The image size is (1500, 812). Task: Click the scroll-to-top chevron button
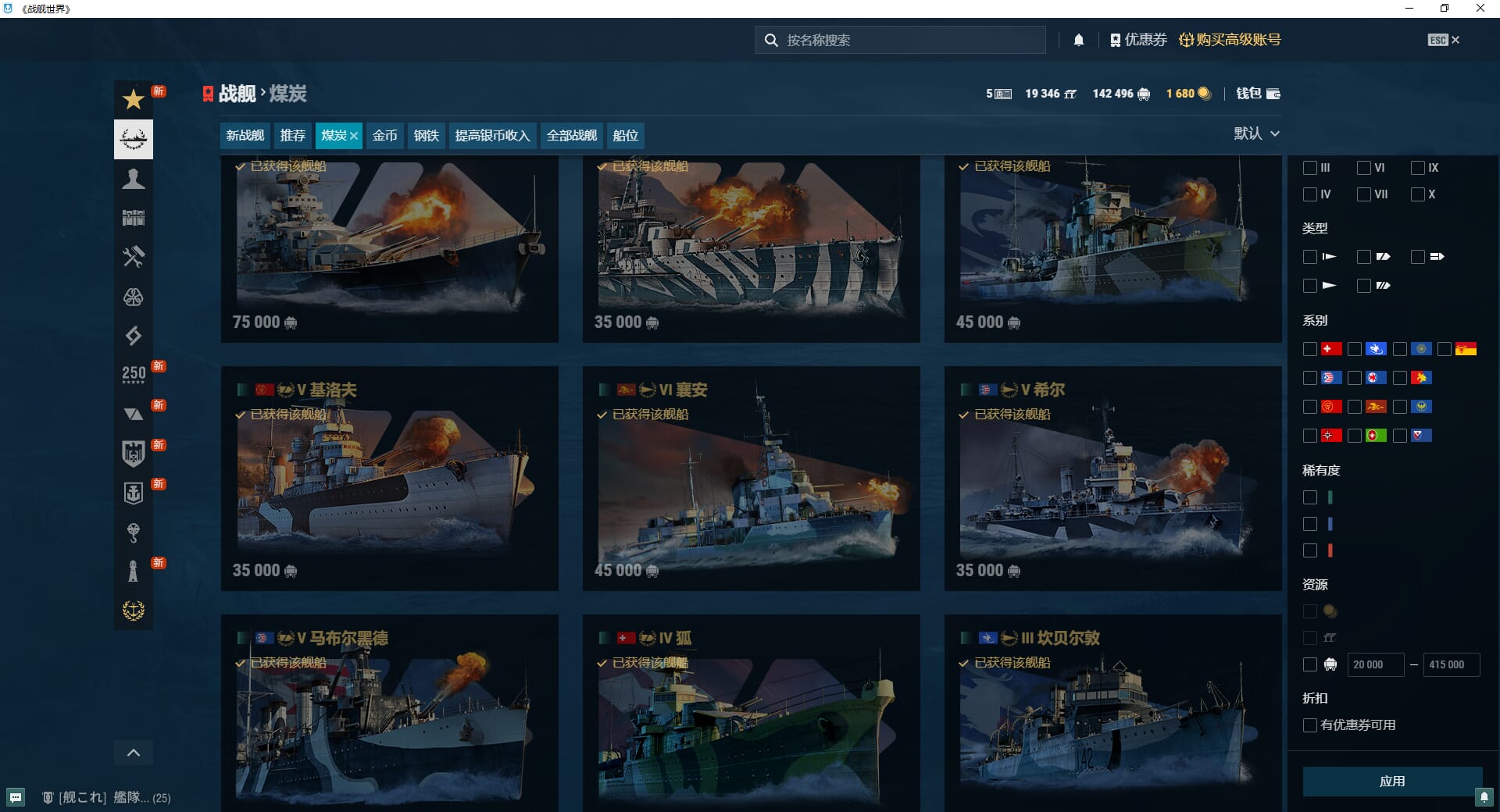pyautogui.click(x=134, y=753)
